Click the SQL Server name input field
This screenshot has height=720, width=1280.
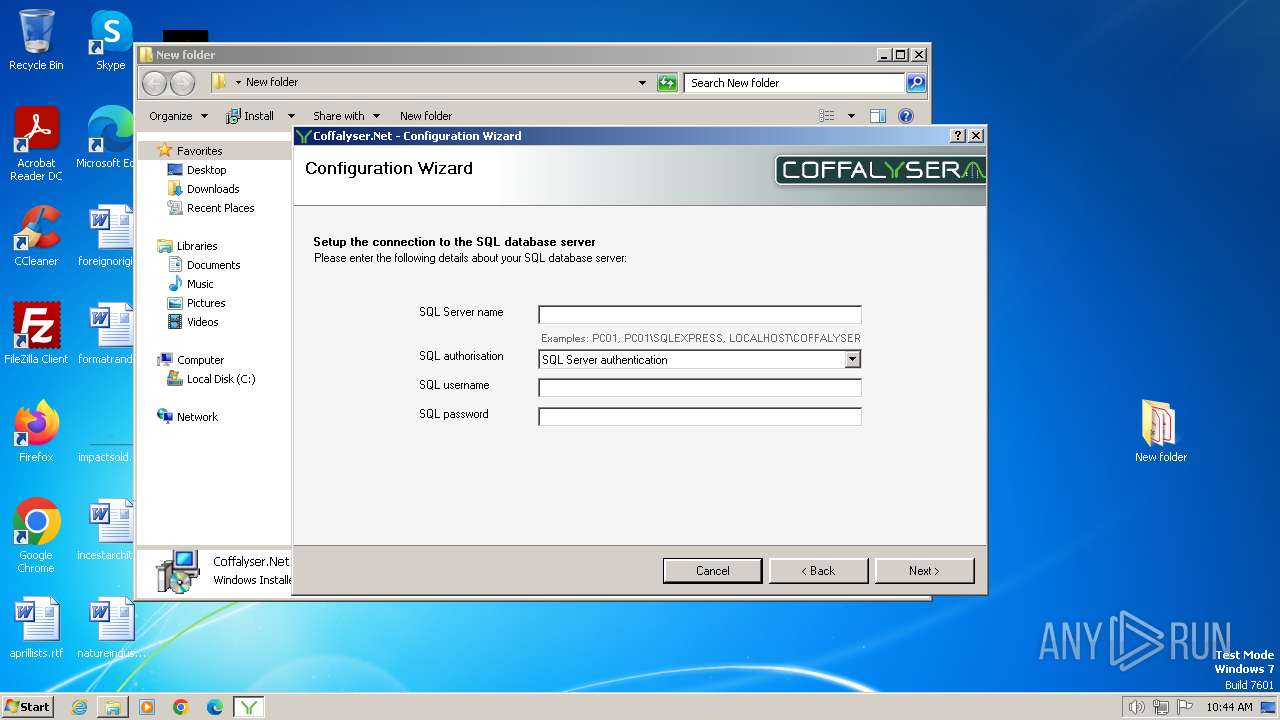coord(699,315)
